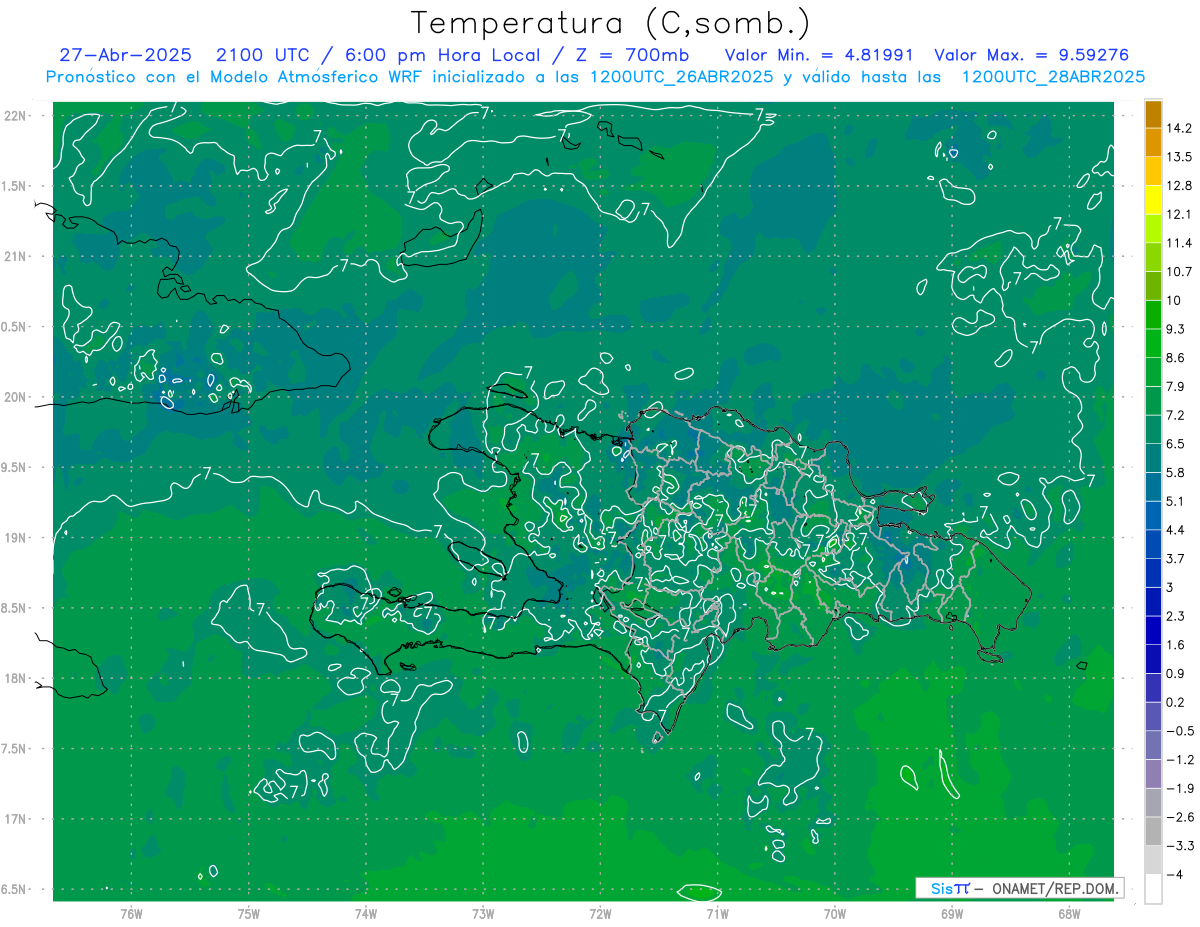Click the "22N" latitude axis label
Viewport: 1200px width, 927px height.
[15, 116]
